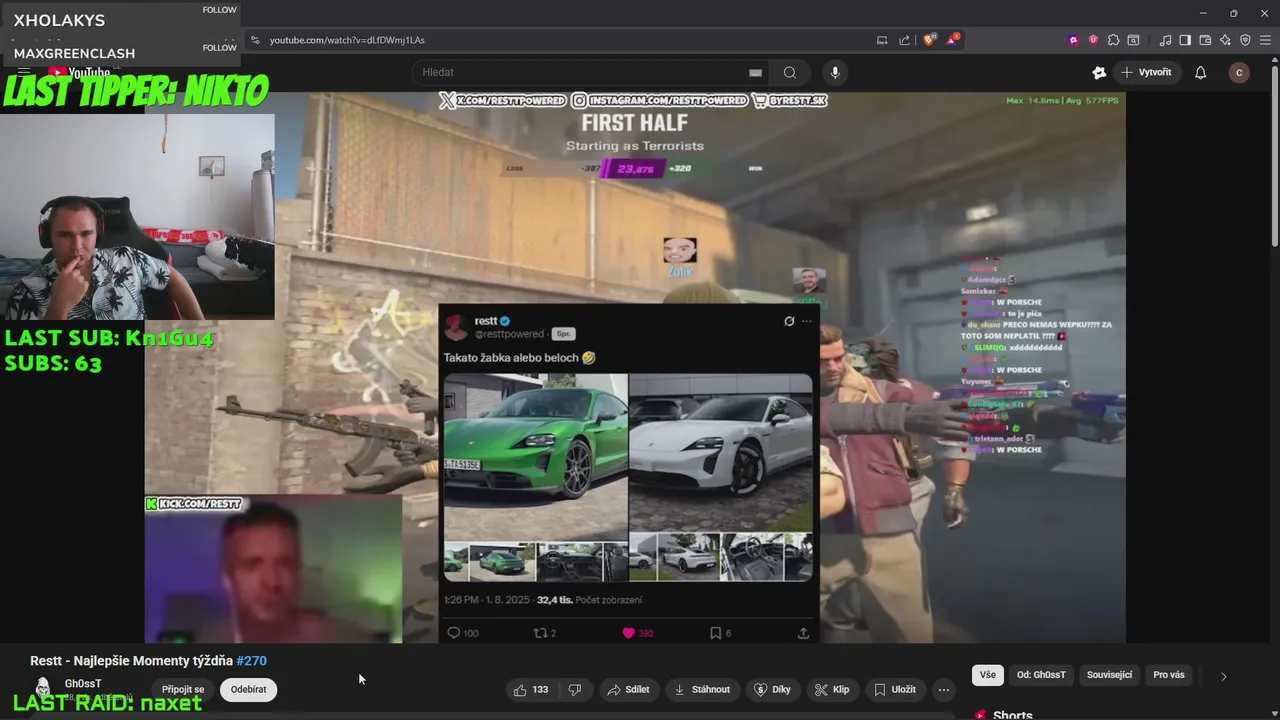Click the Klip scissors button
1280x720 pixels.
point(832,689)
